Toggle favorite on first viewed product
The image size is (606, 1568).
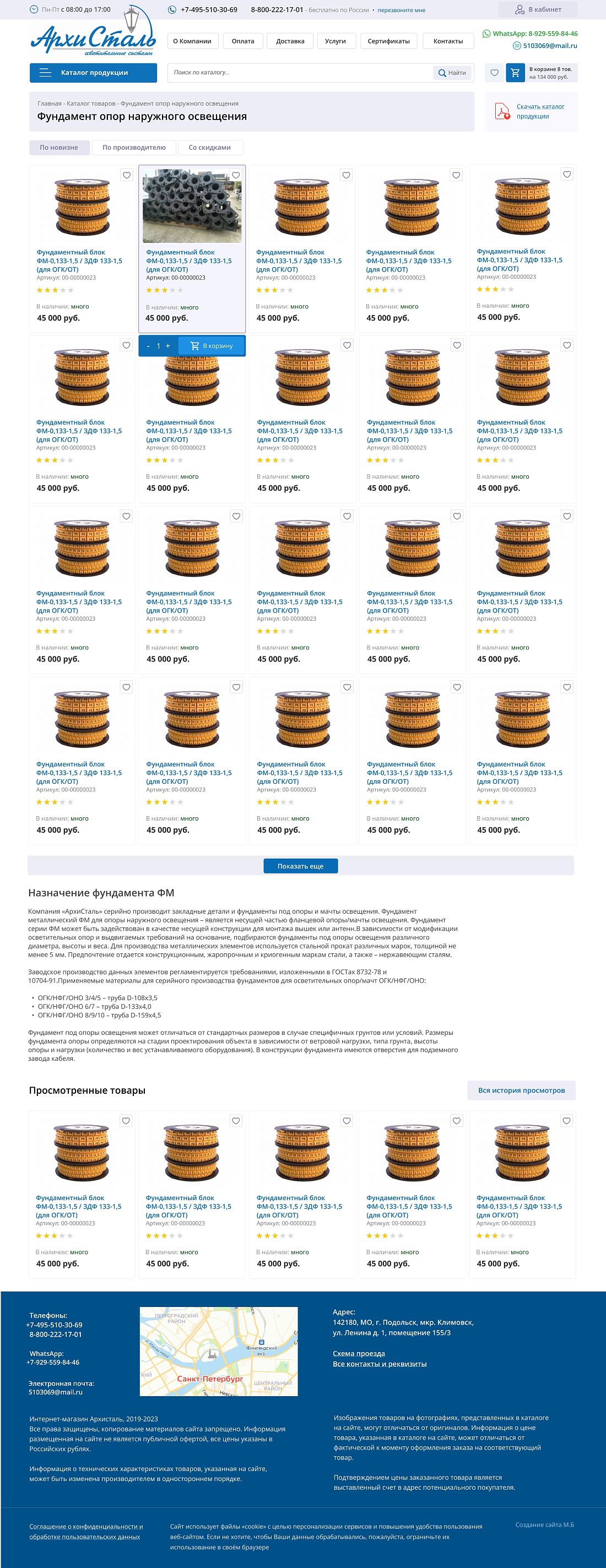click(126, 1121)
